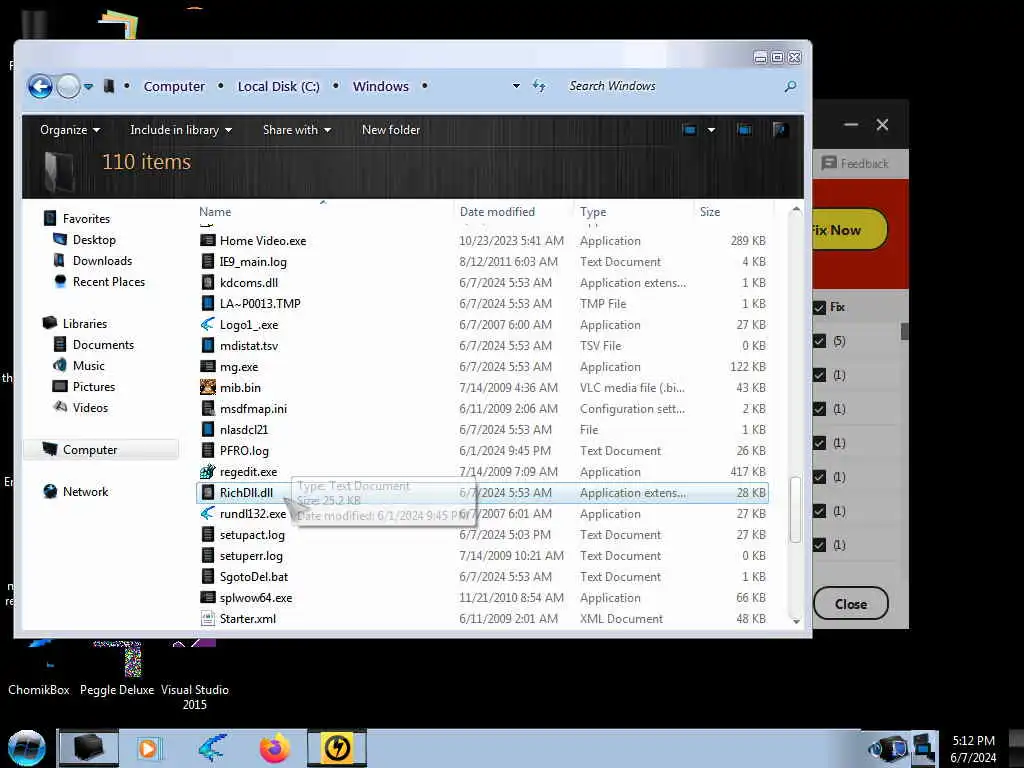Viewport: 1024px width, 768px height.
Task: Select the kdcoms.dll file icon
Action: coord(208,282)
